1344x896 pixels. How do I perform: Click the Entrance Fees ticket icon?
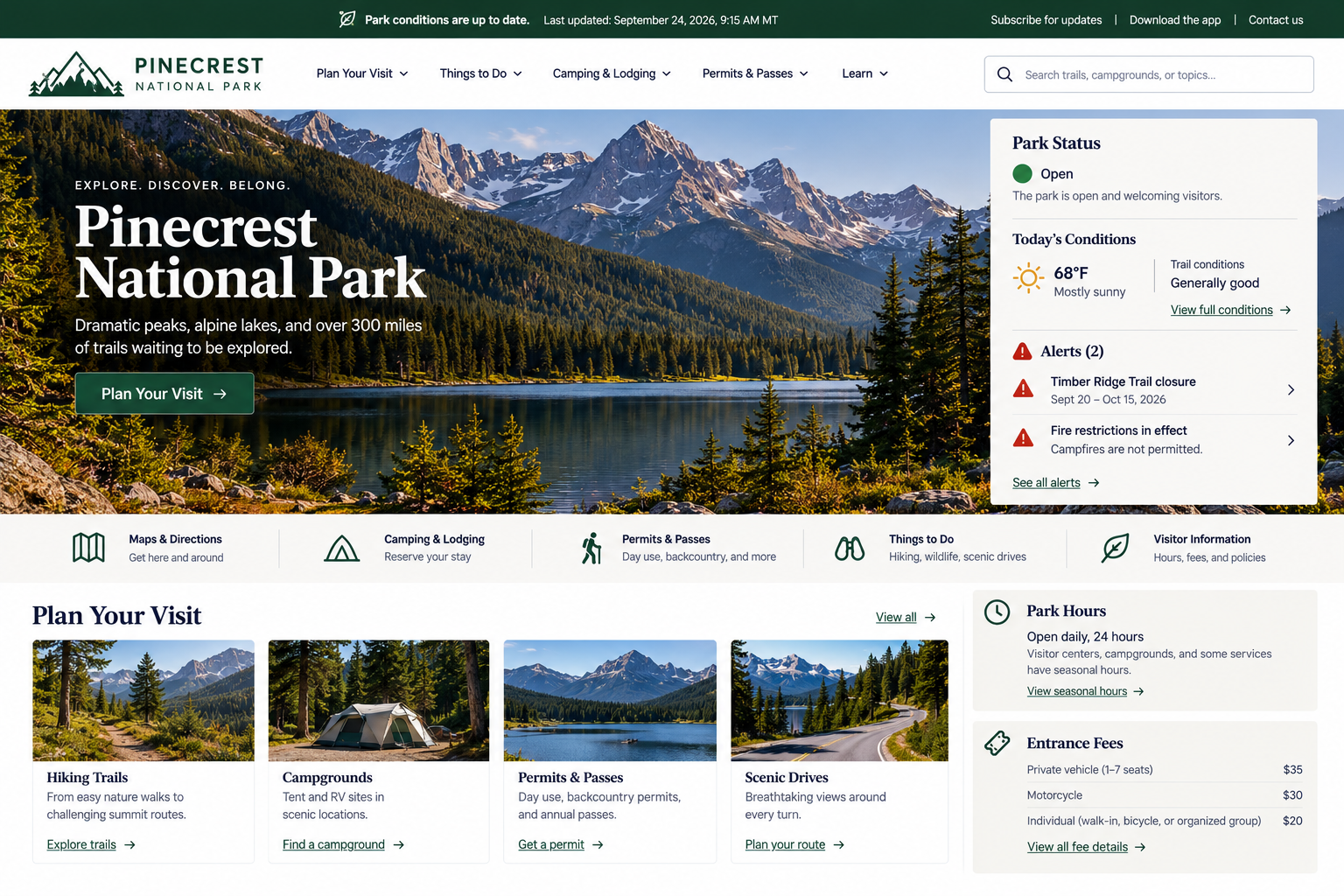pos(997,744)
